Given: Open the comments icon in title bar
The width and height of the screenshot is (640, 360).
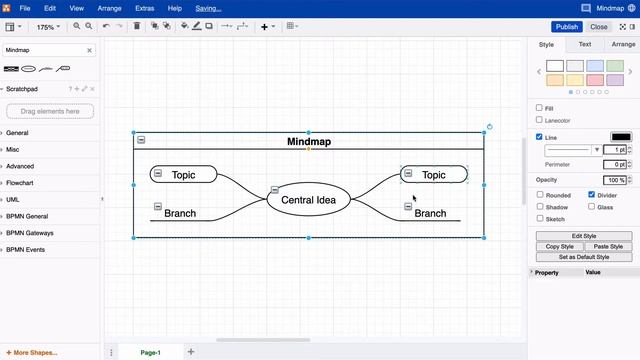Looking at the screenshot, I should coord(586,8).
